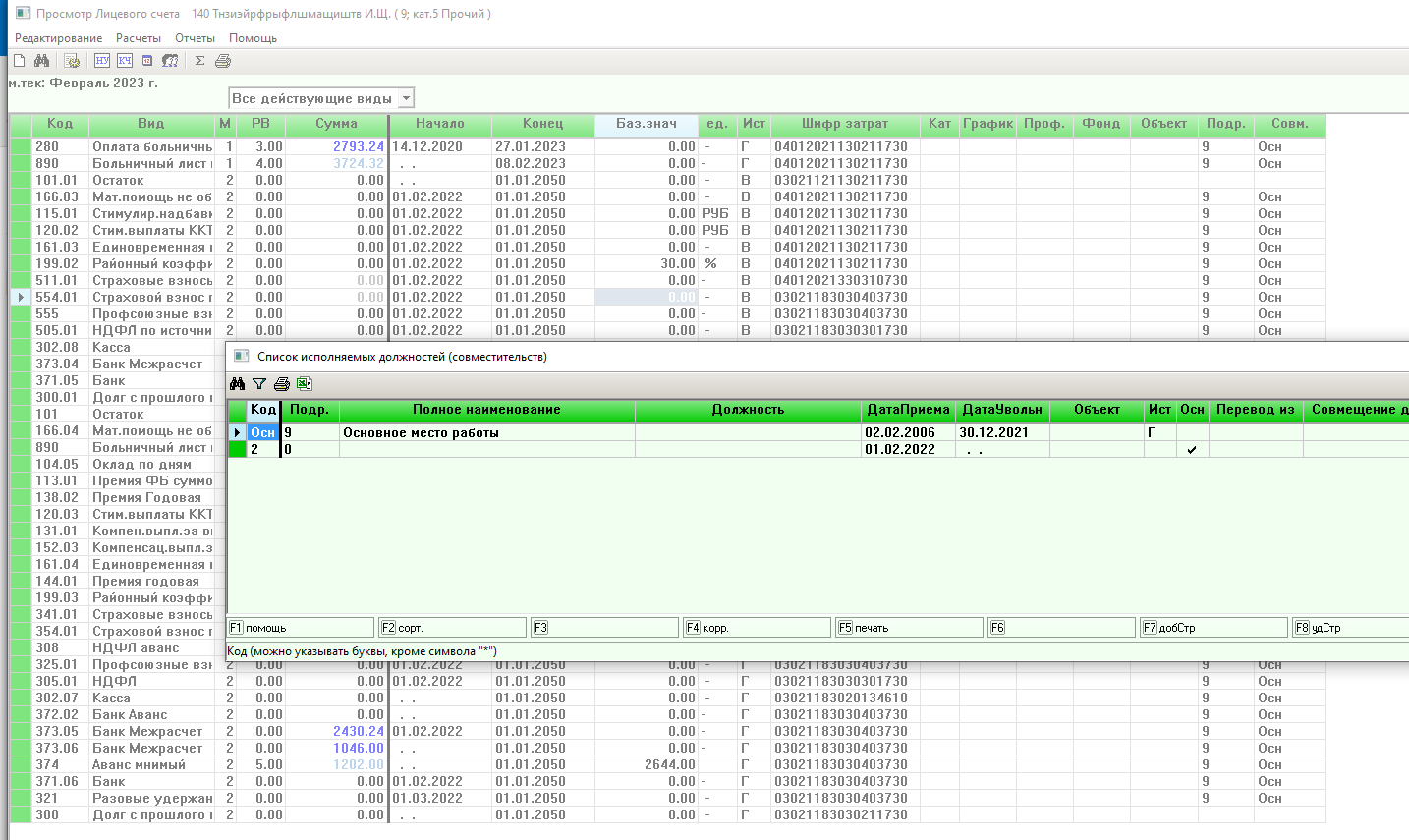Select the Разовые удержан row
1409x840 pixels.
coord(668,799)
